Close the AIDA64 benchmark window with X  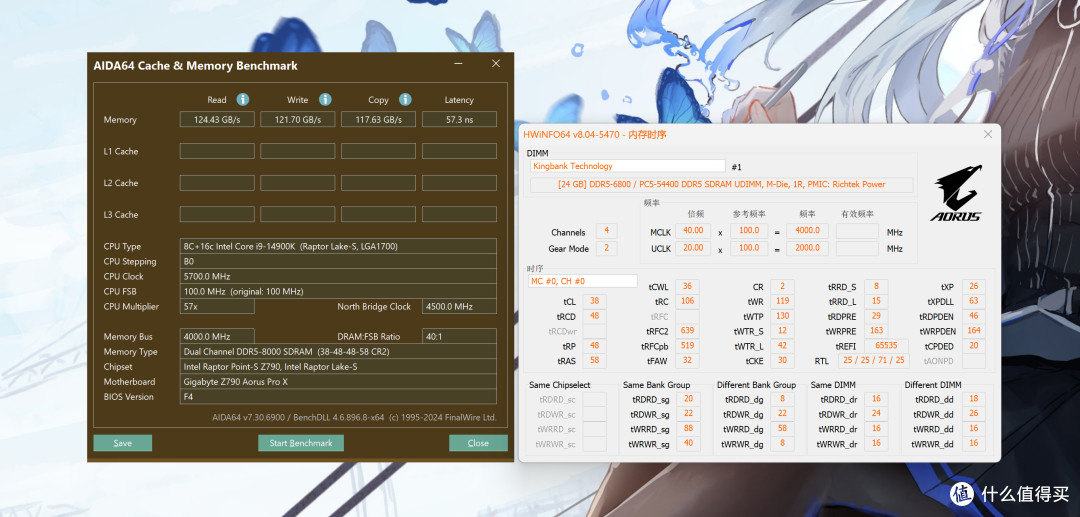496,64
